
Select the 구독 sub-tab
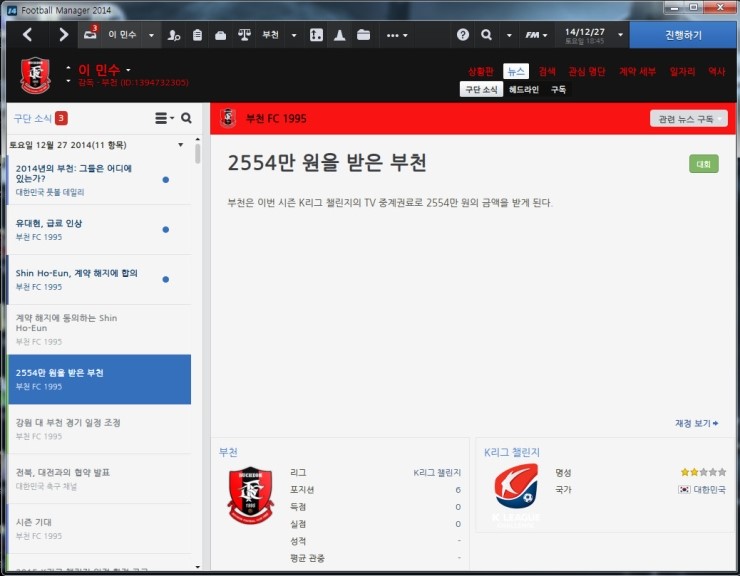tap(558, 89)
